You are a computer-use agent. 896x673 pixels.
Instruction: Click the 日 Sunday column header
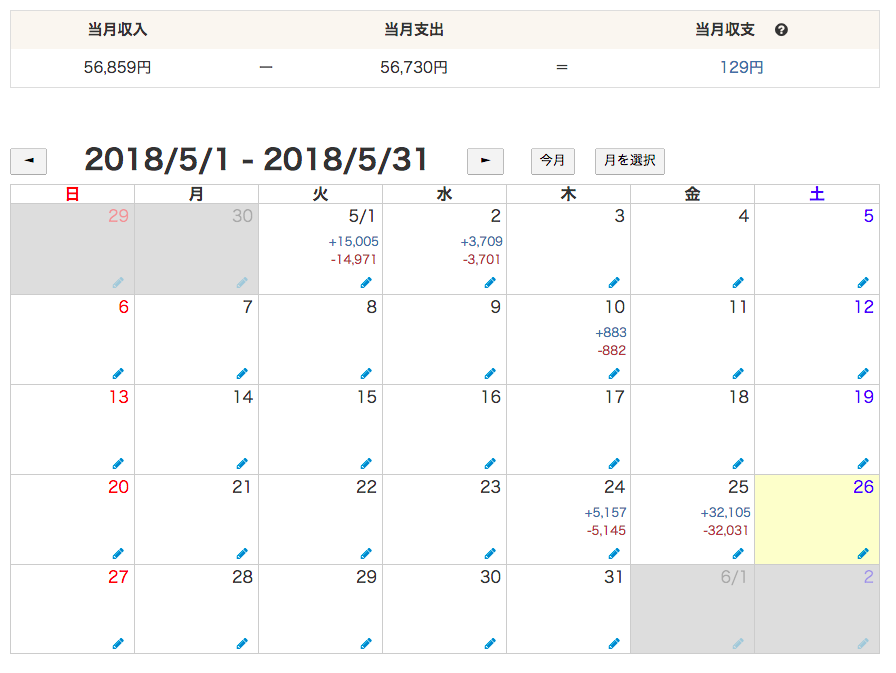click(72, 194)
